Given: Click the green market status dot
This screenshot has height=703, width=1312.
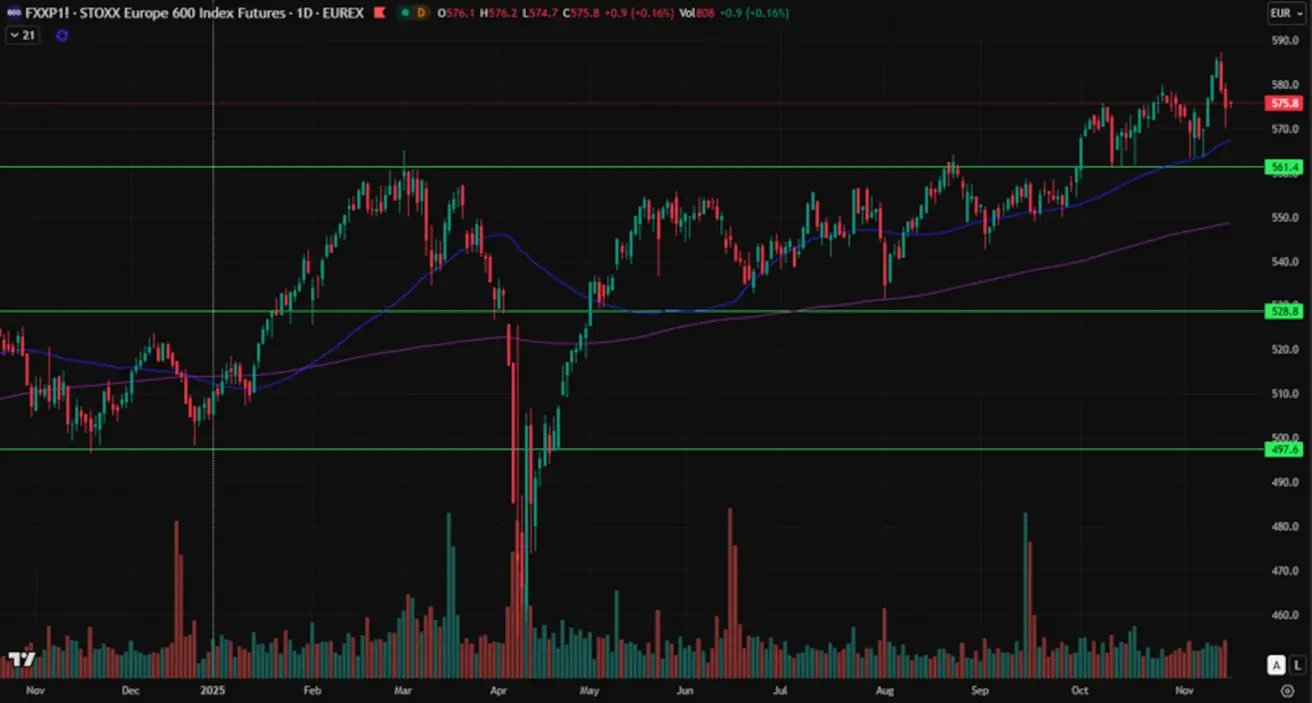Looking at the screenshot, I should pos(403,13).
